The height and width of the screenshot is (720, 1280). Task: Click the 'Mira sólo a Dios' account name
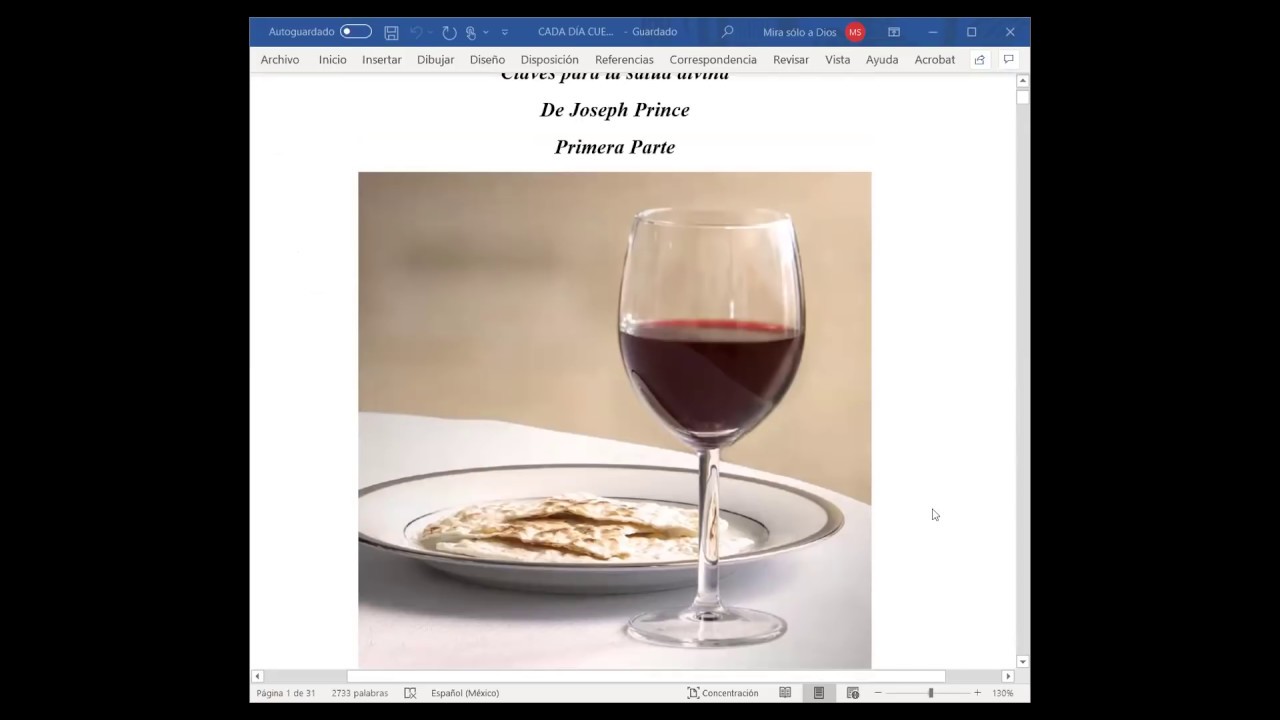pyautogui.click(x=799, y=32)
